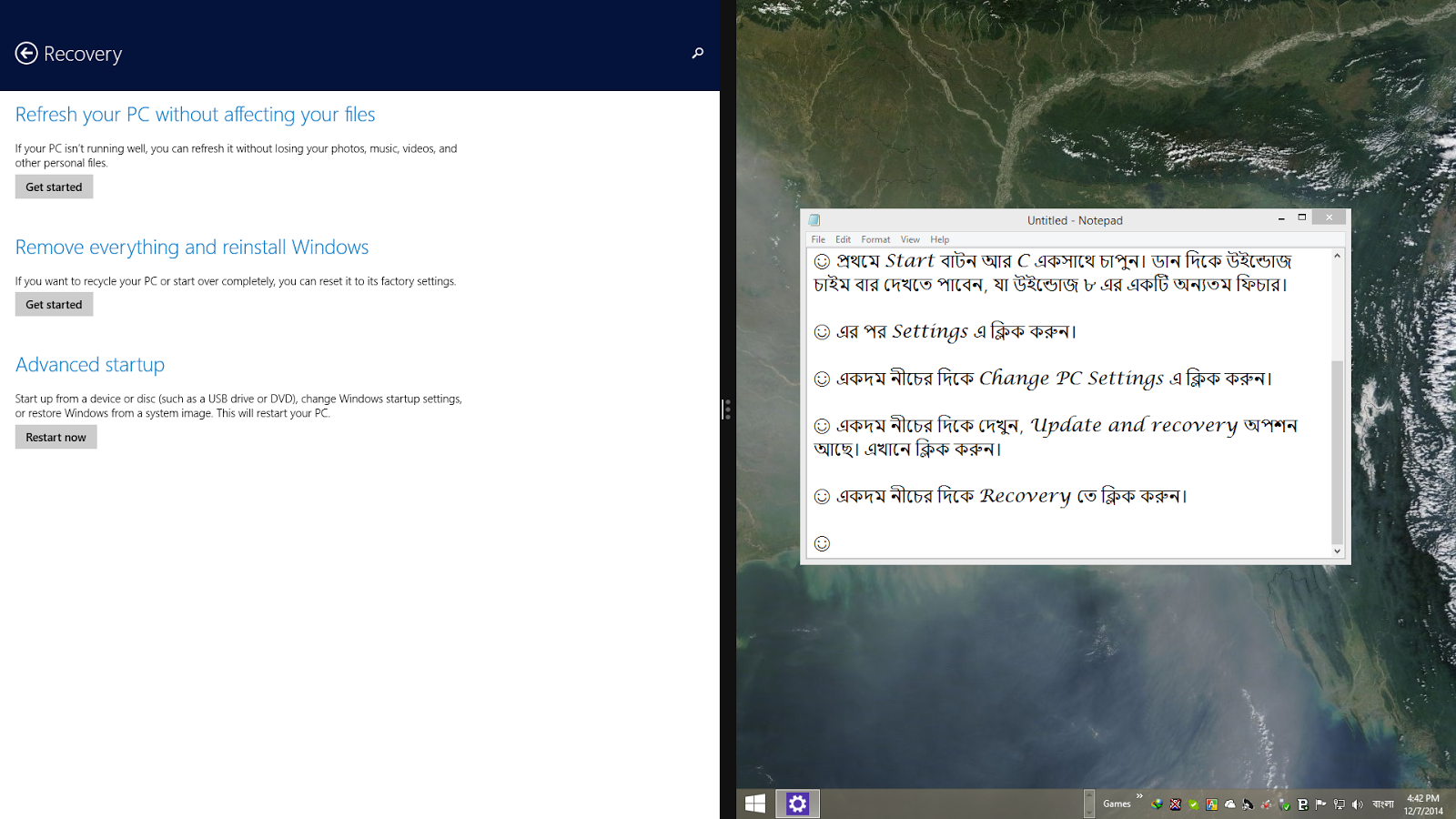Click the Notepad scroll down arrow
Screen dimensions: 1456x819
click(1337, 551)
